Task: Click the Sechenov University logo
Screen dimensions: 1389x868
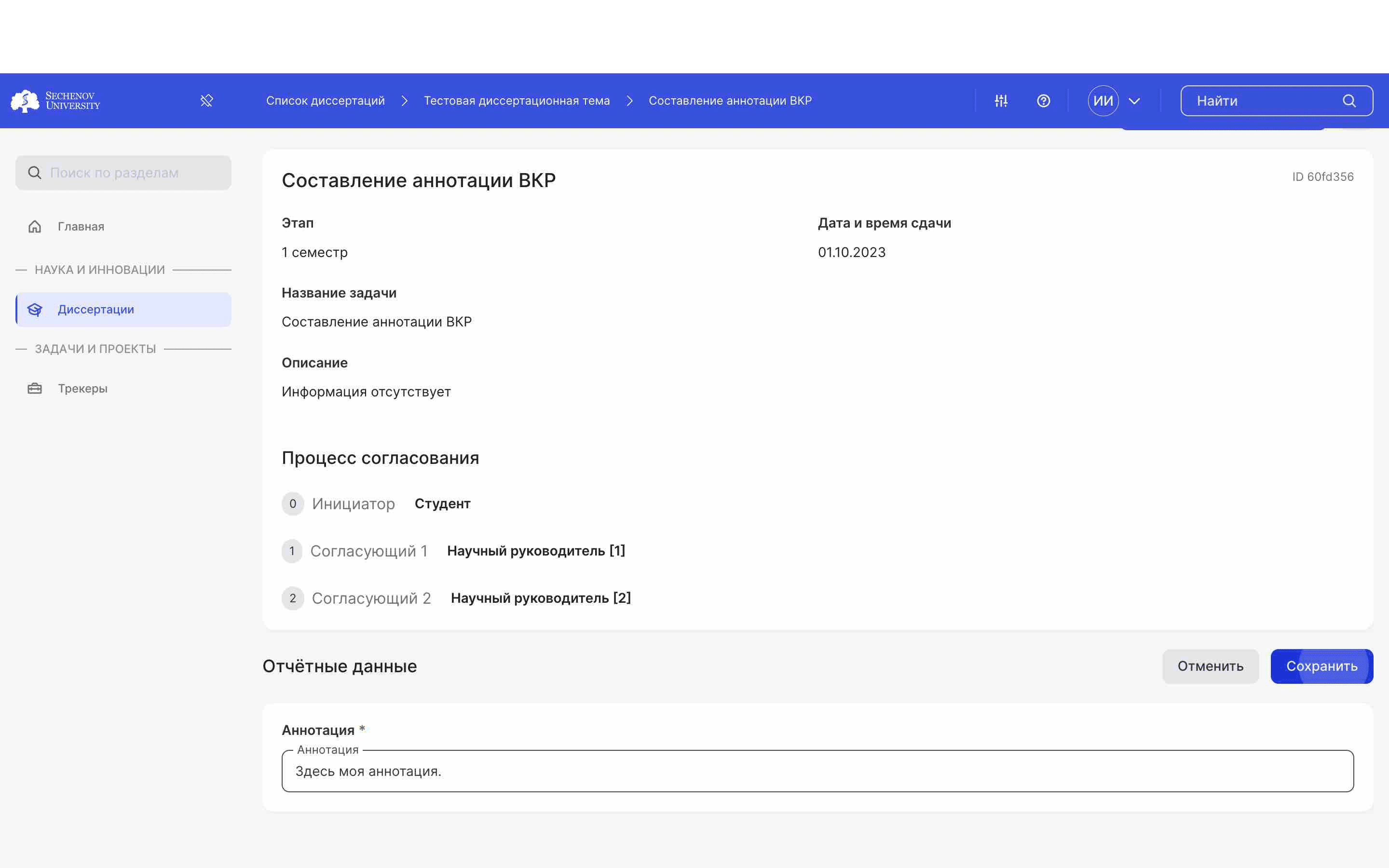Action: 55,100
